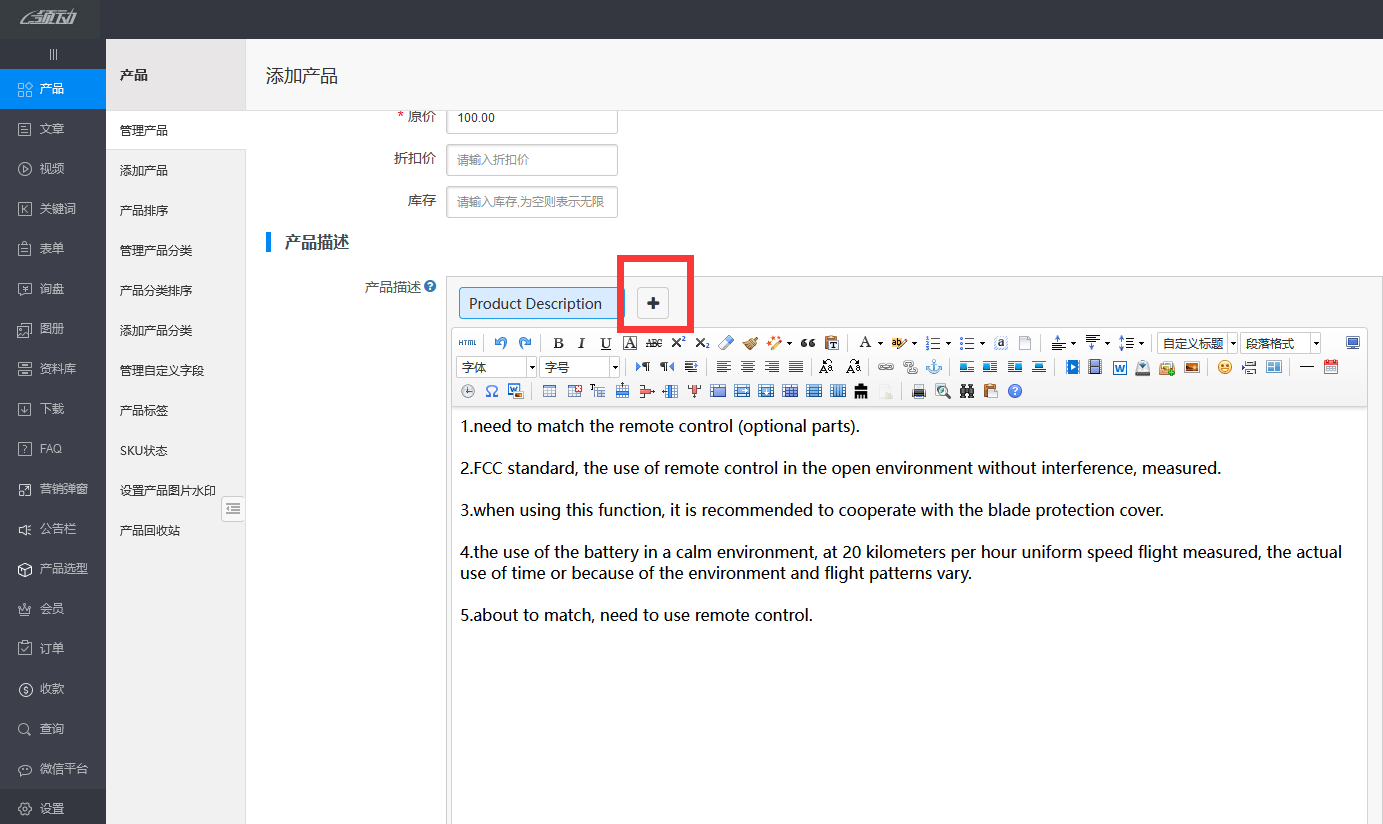Click the 折扣价 discount price input field
The height and width of the screenshot is (824, 1383).
532,160
